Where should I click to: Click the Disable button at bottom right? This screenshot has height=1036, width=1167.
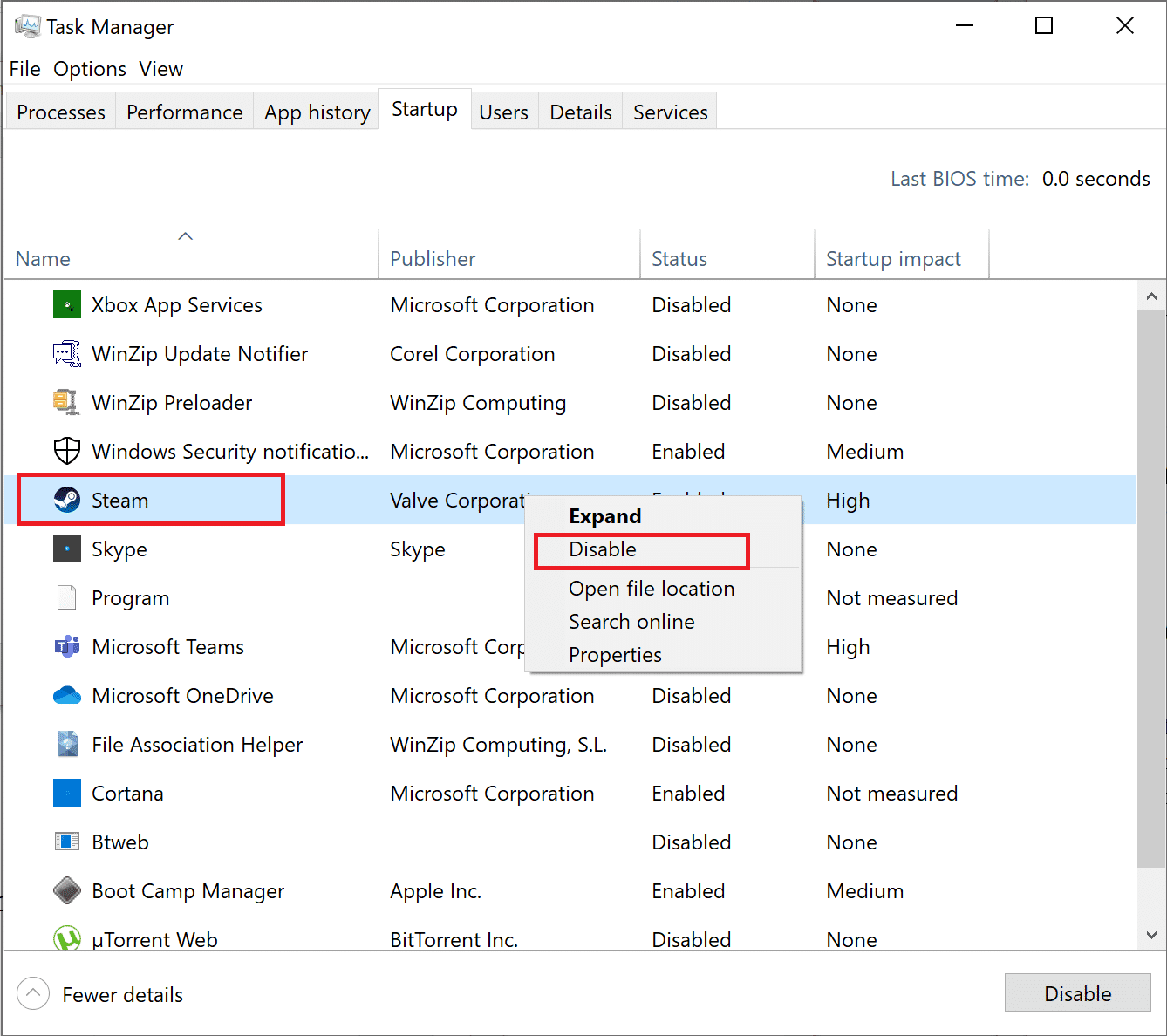pyautogui.click(x=1077, y=993)
